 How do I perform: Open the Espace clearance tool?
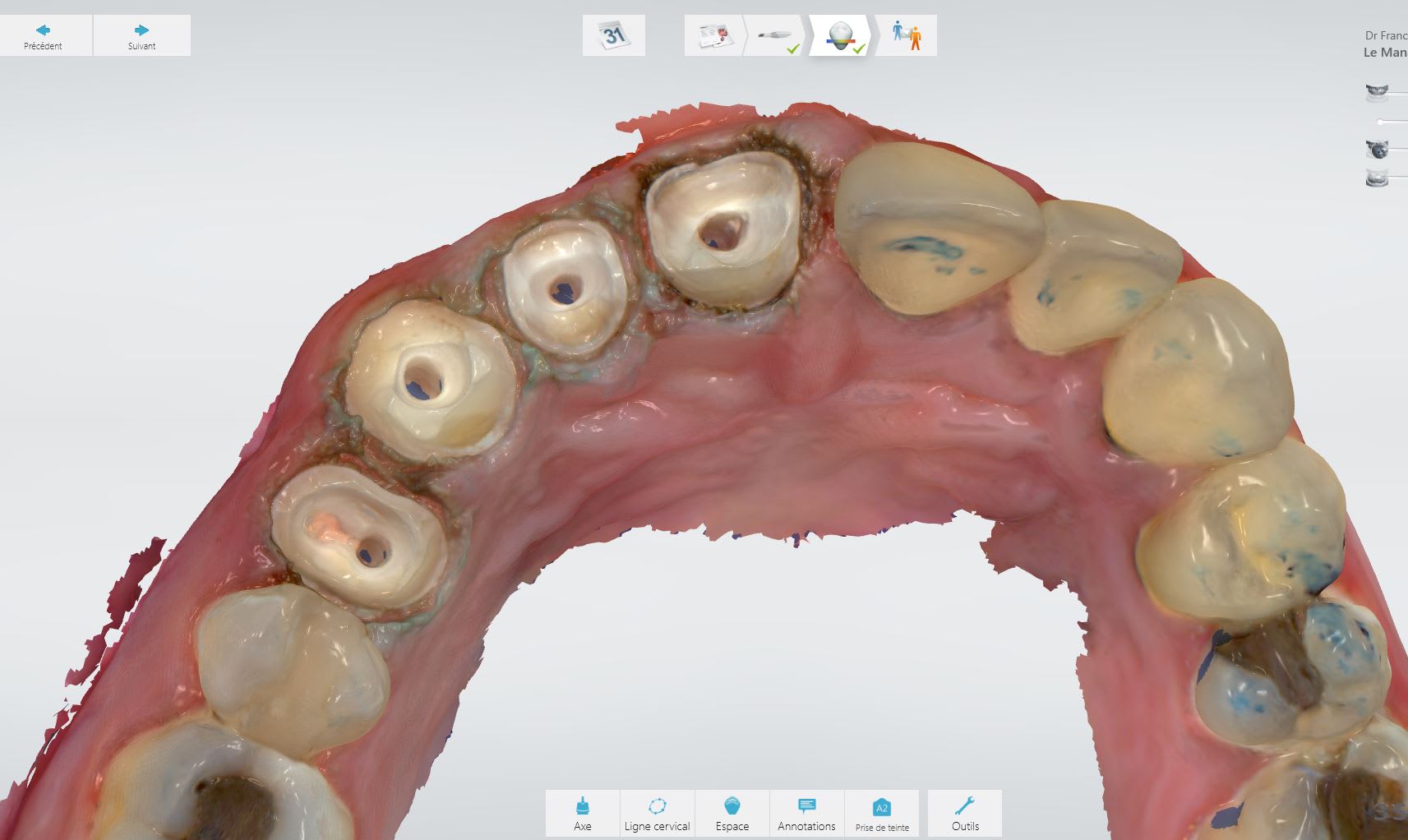pos(732,814)
